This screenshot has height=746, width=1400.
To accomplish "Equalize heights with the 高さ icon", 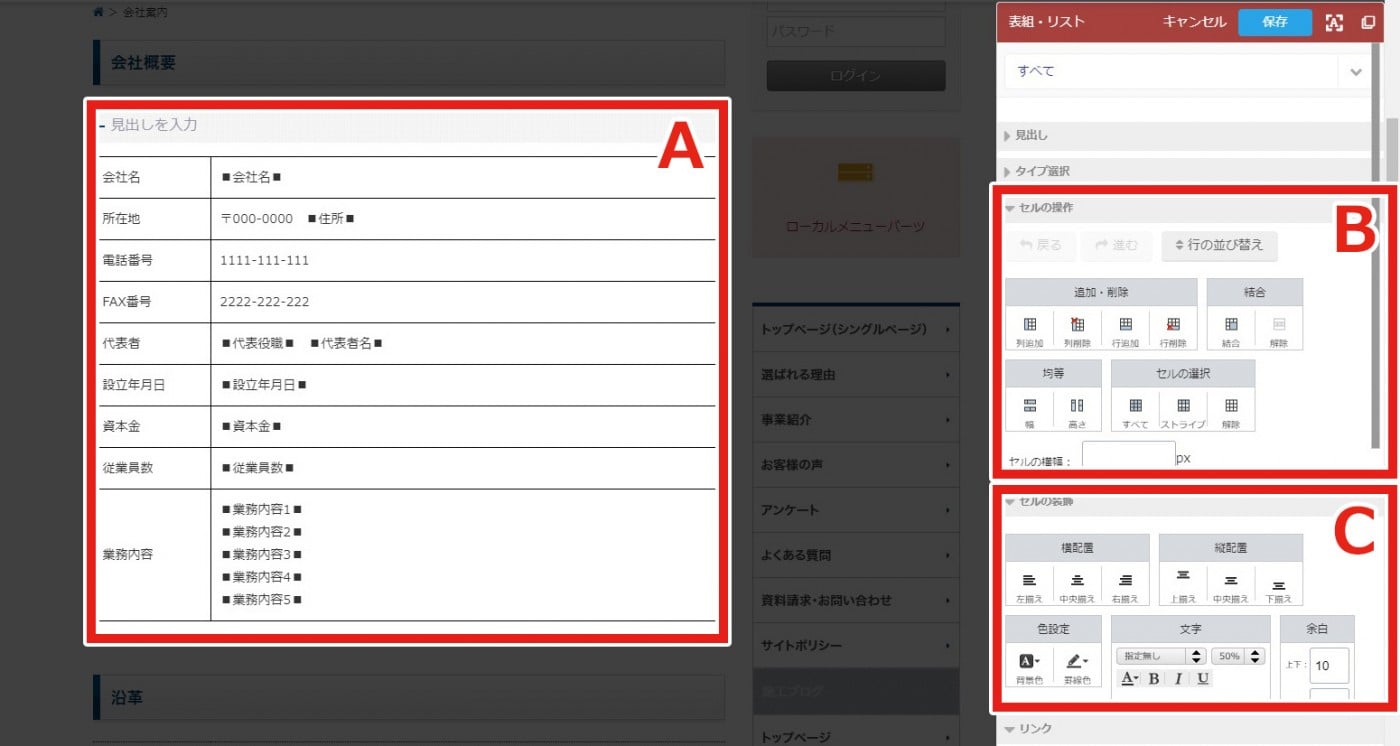I will tap(1077, 406).
